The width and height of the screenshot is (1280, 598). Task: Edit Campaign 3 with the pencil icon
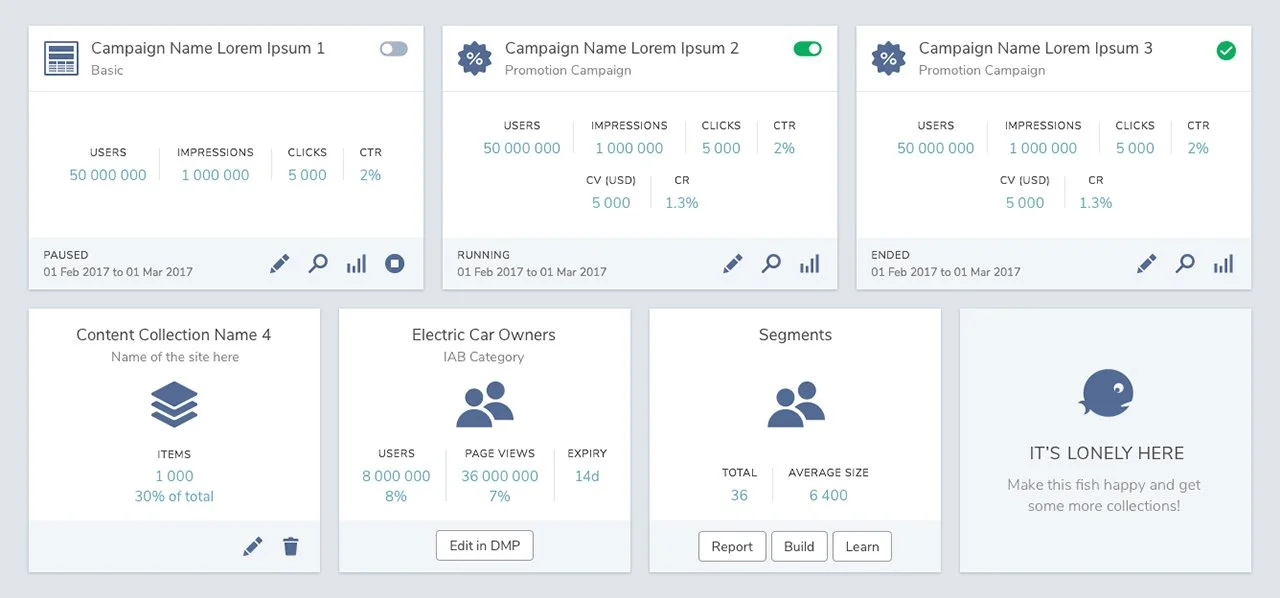pos(1147,264)
